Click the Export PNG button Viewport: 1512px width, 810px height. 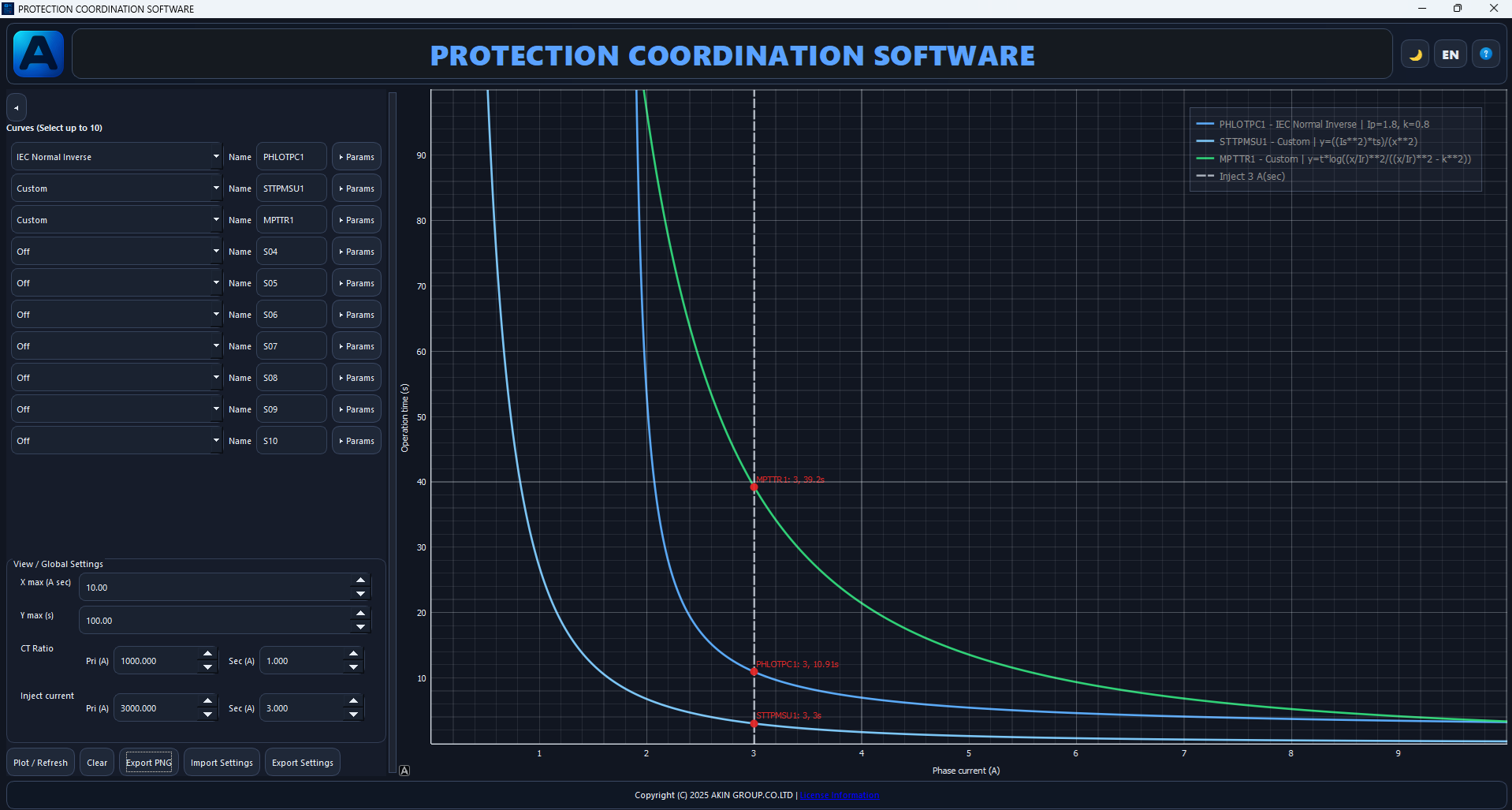click(149, 763)
